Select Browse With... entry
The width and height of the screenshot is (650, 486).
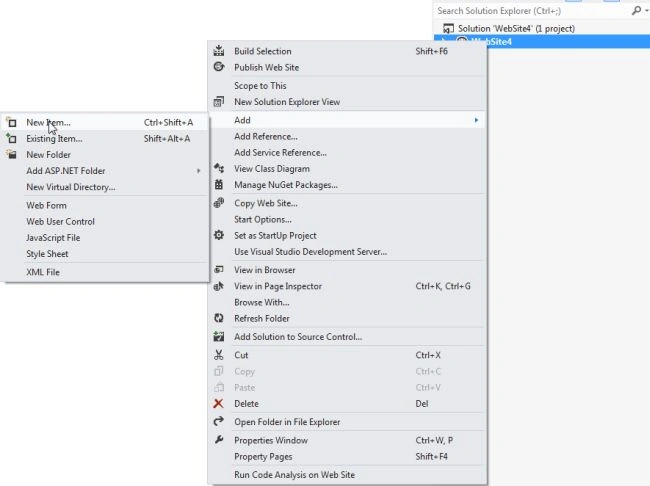(x=262, y=302)
